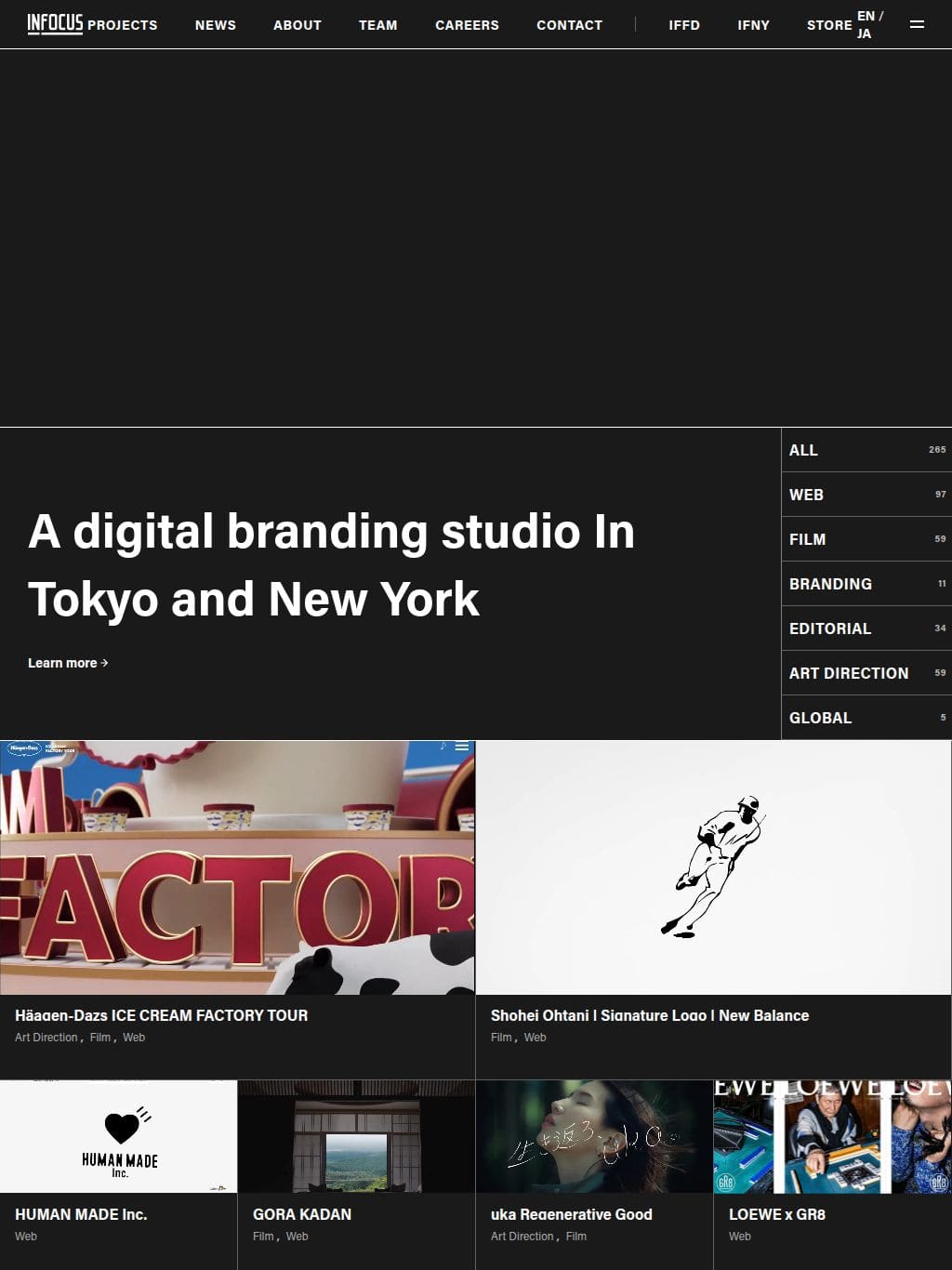Open the Häagen-Dazs factory tour thumbnail
The height and width of the screenshot is (1270, 952).
pos(237,867)
